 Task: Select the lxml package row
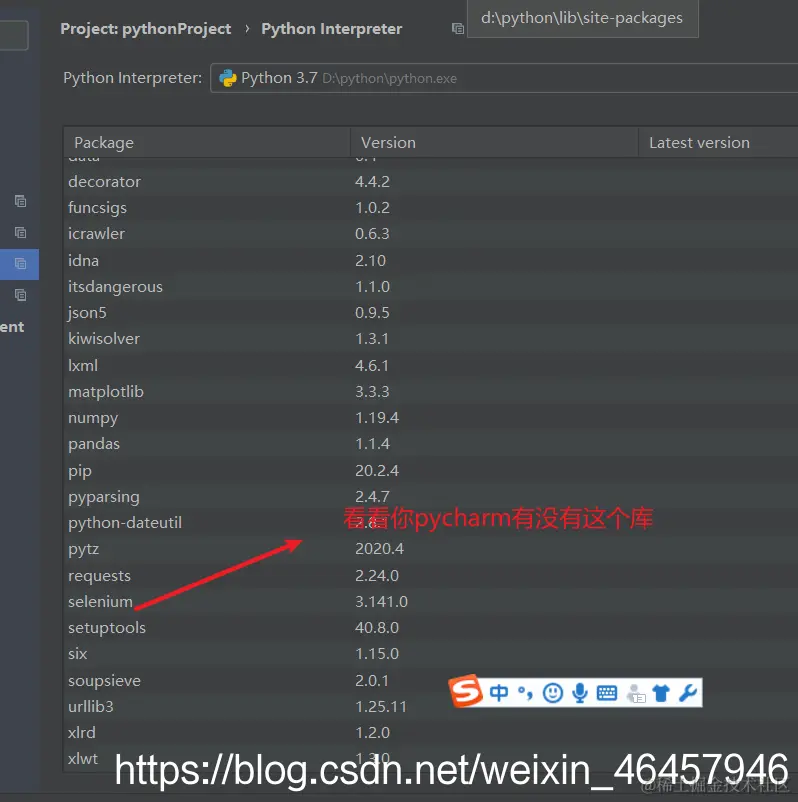pos(431,365)
